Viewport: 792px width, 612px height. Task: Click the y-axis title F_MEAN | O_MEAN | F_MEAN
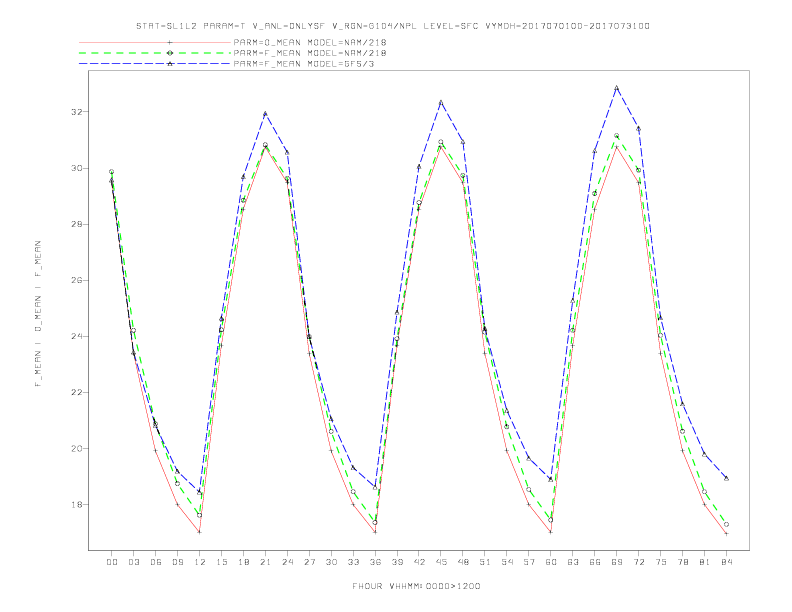[x=38, y=314]
